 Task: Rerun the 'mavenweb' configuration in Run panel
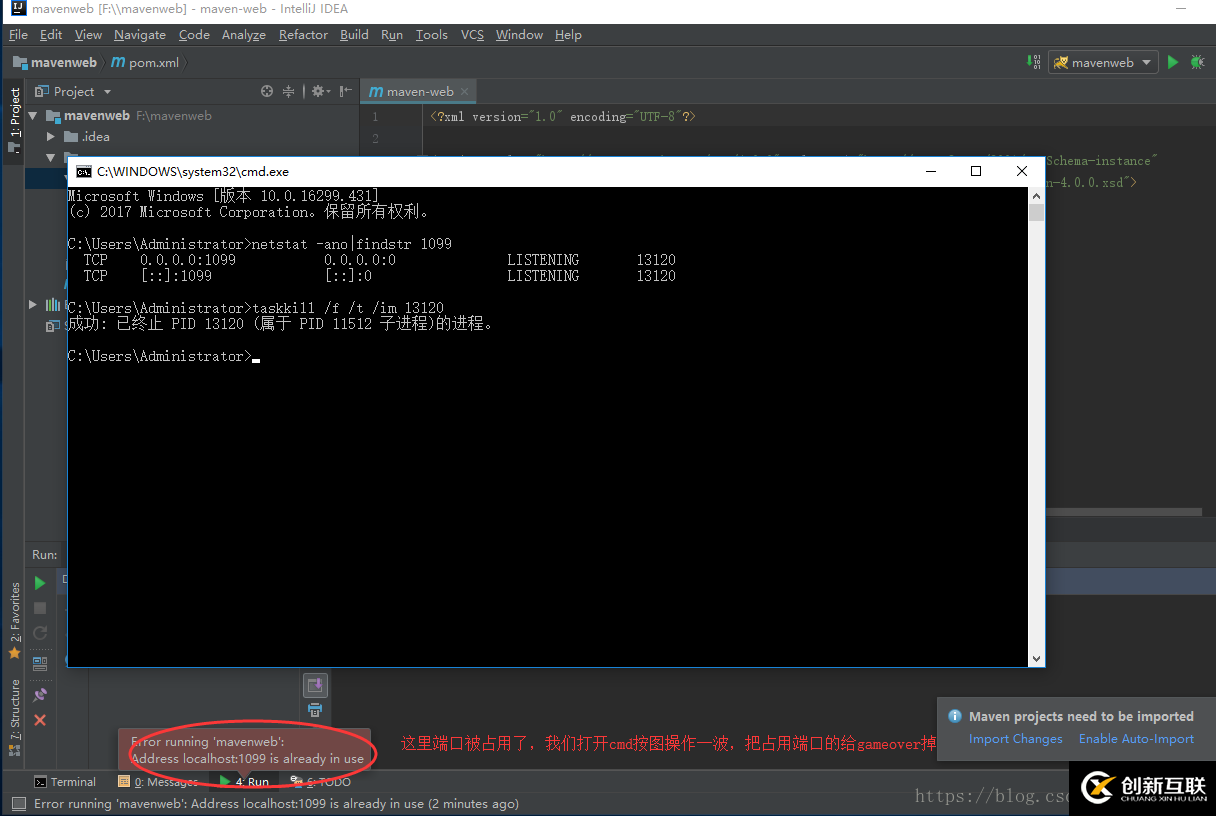[x=40, y=581]
